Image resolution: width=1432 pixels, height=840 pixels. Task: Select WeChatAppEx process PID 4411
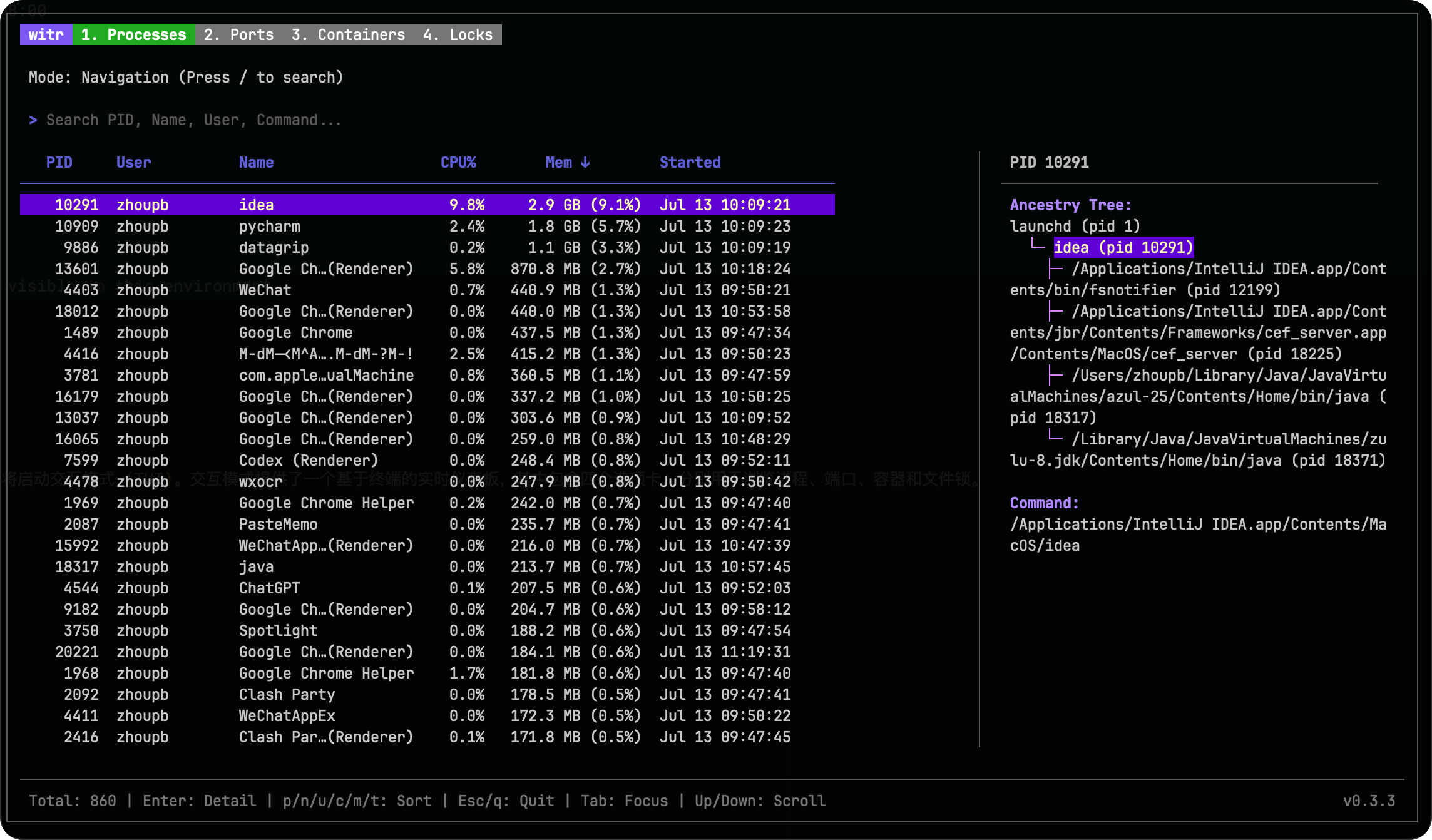coord(427,715)
